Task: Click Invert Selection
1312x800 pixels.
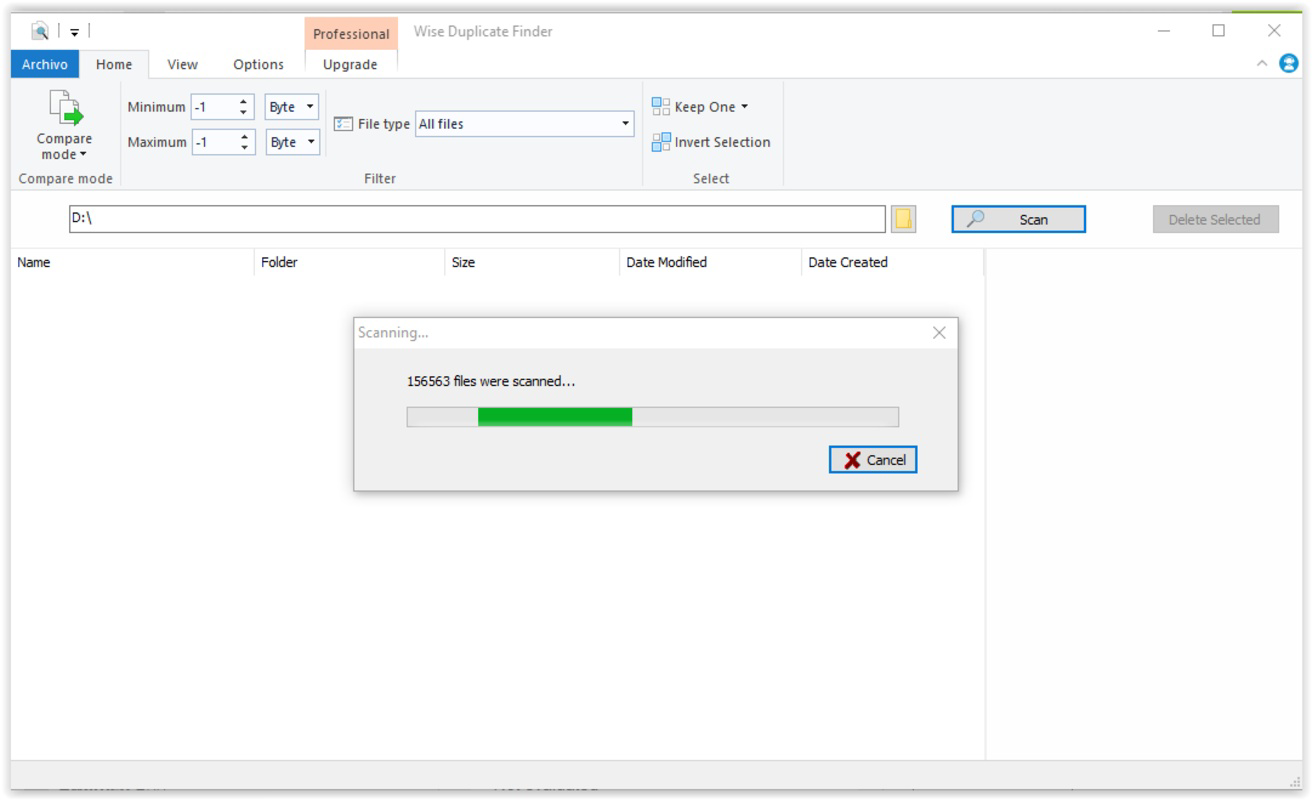Action: point(711,142)
